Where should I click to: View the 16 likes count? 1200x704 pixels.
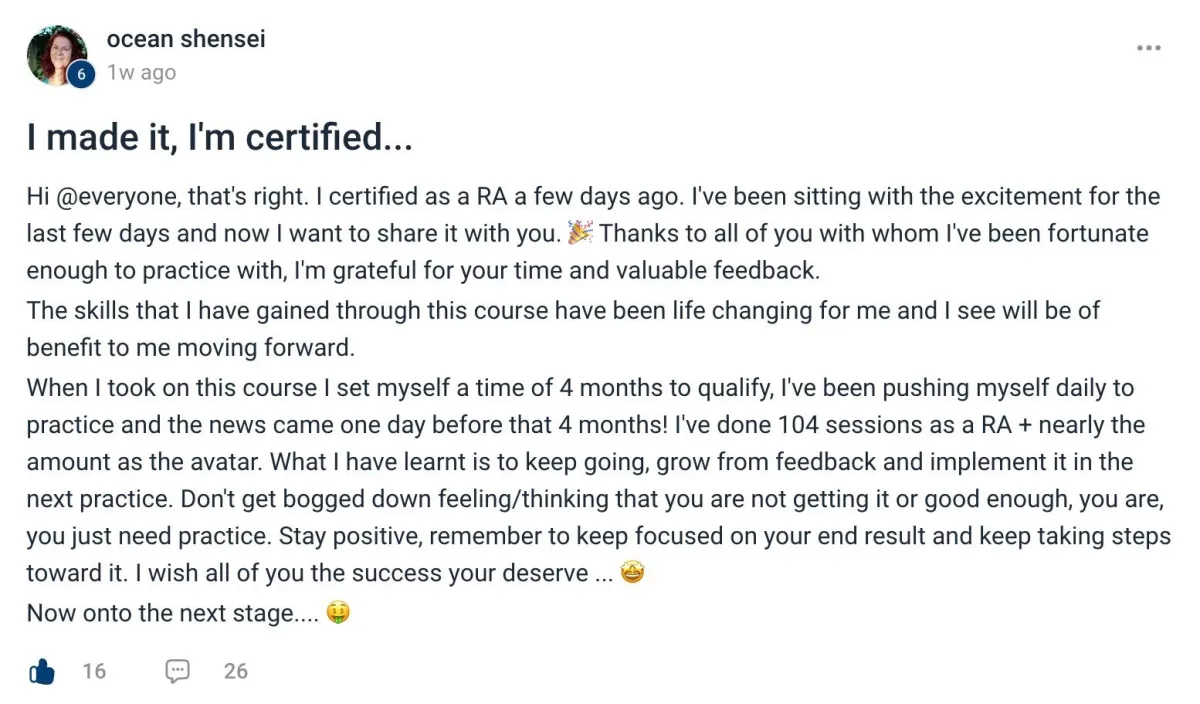(x=94, y=671)
